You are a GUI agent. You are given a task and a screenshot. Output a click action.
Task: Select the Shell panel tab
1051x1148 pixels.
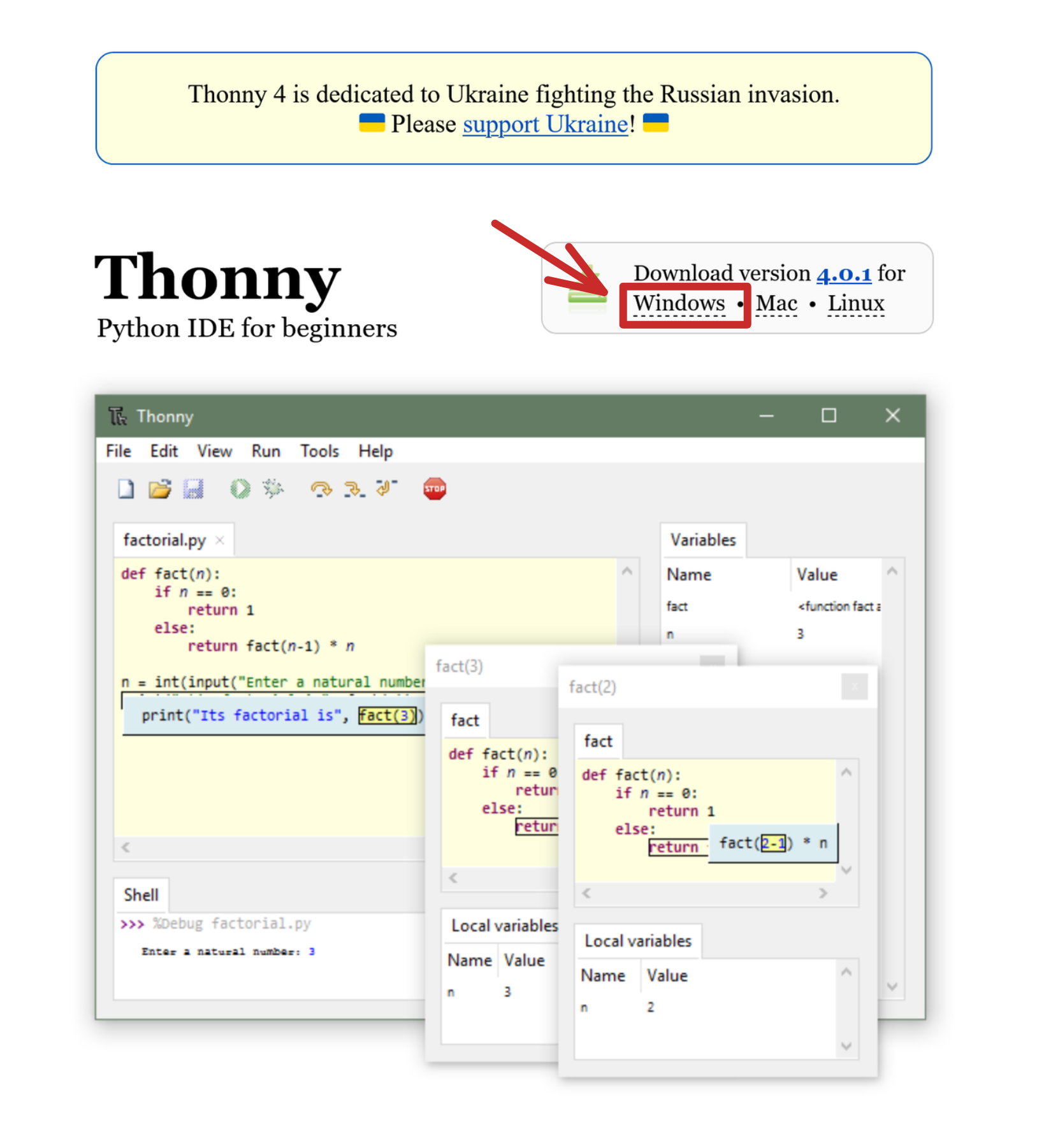pyautogui.click(x=141, y=895)
